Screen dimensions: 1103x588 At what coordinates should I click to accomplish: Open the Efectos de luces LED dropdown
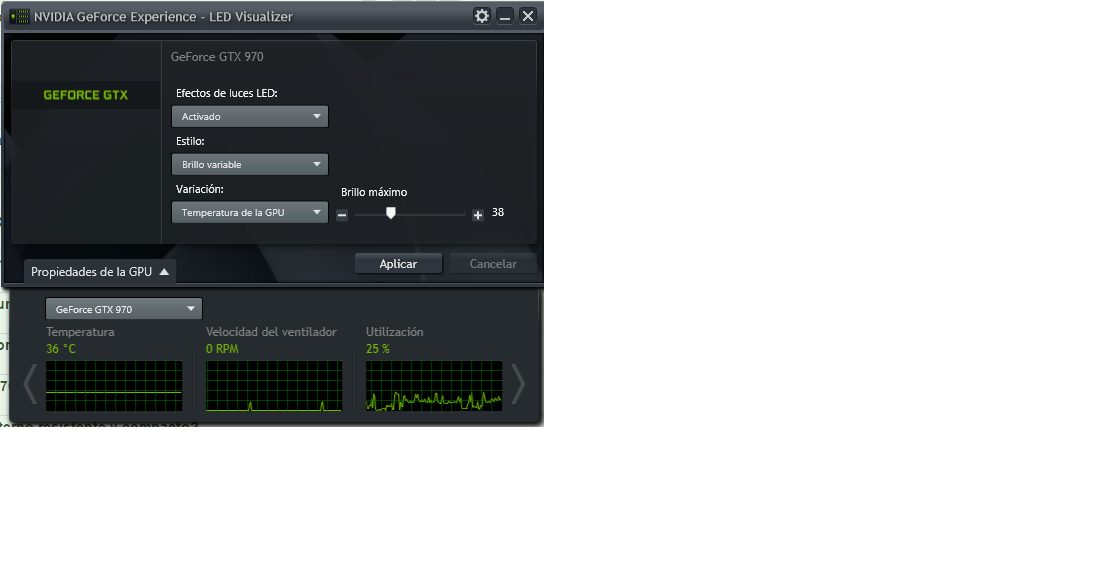click(x=250, y=116)
